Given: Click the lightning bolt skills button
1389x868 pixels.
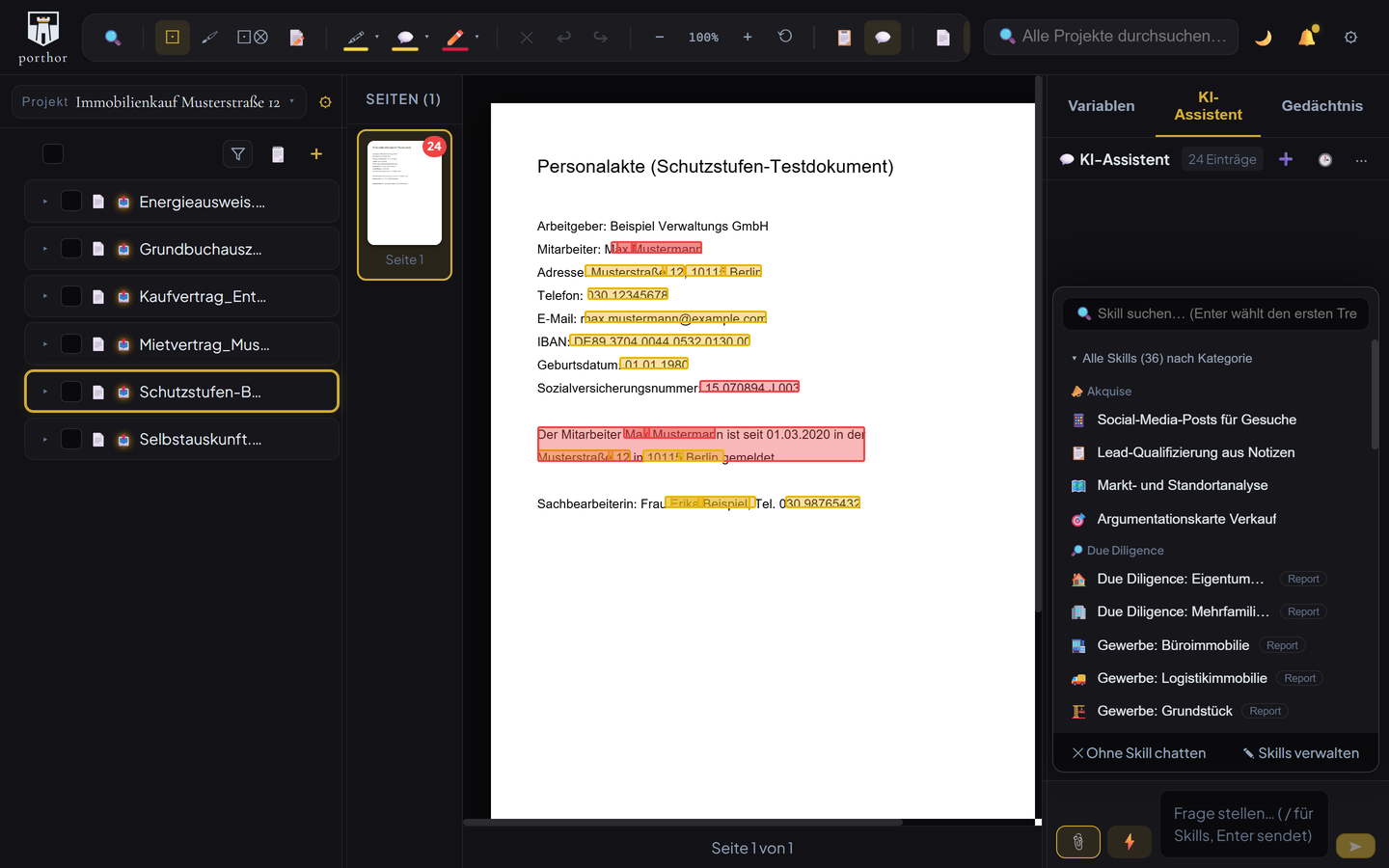Looking at the screenshot, I should (1130, 842).
